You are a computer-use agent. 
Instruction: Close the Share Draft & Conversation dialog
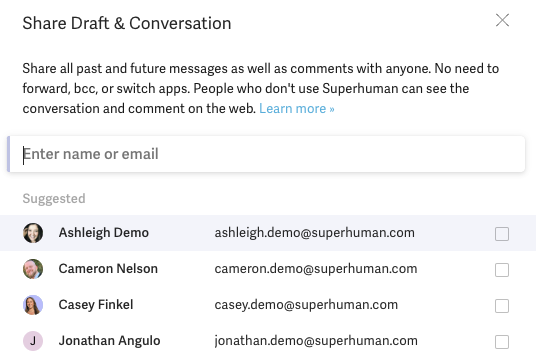[502, 20]
